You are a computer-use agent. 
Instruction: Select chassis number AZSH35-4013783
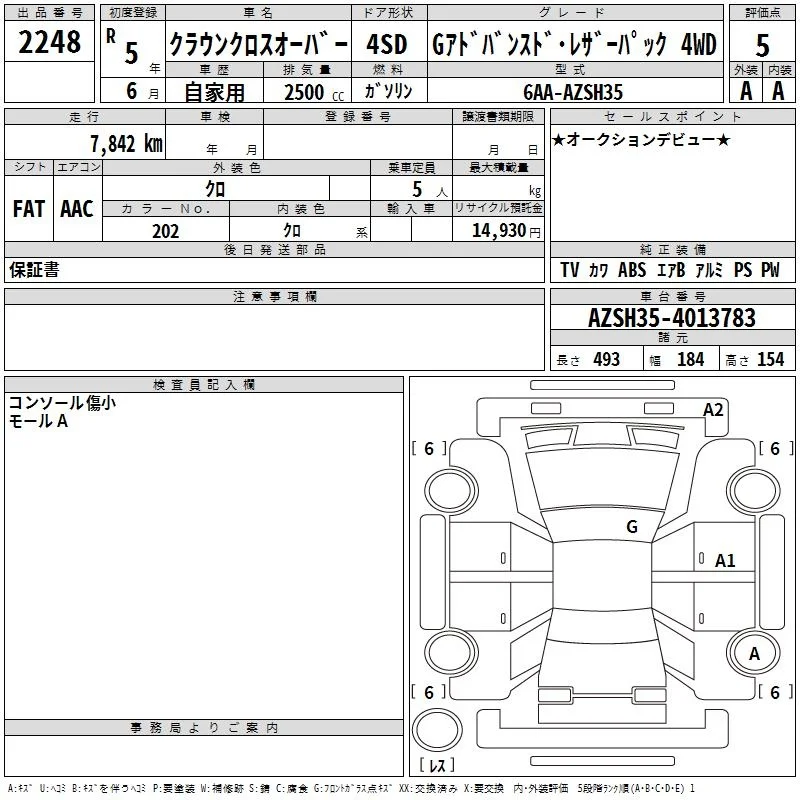tap(672, 318)
